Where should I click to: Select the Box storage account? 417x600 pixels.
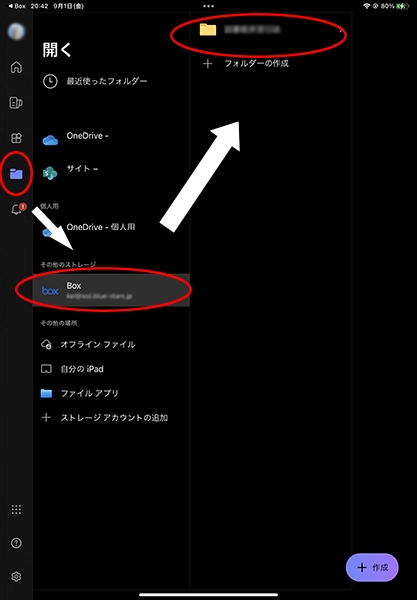tap(111, 290)
